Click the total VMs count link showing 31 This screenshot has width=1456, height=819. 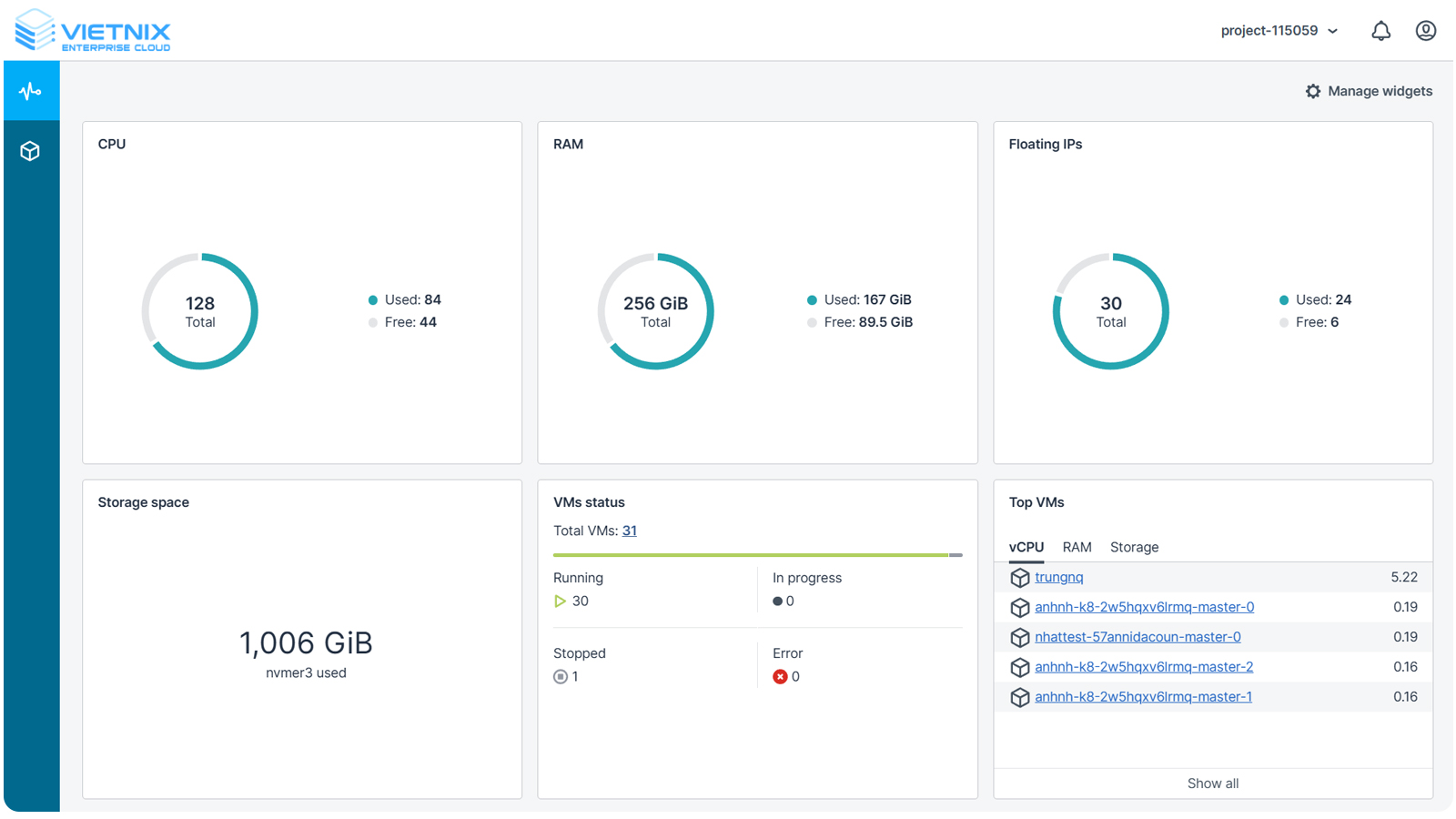(630, 531)
